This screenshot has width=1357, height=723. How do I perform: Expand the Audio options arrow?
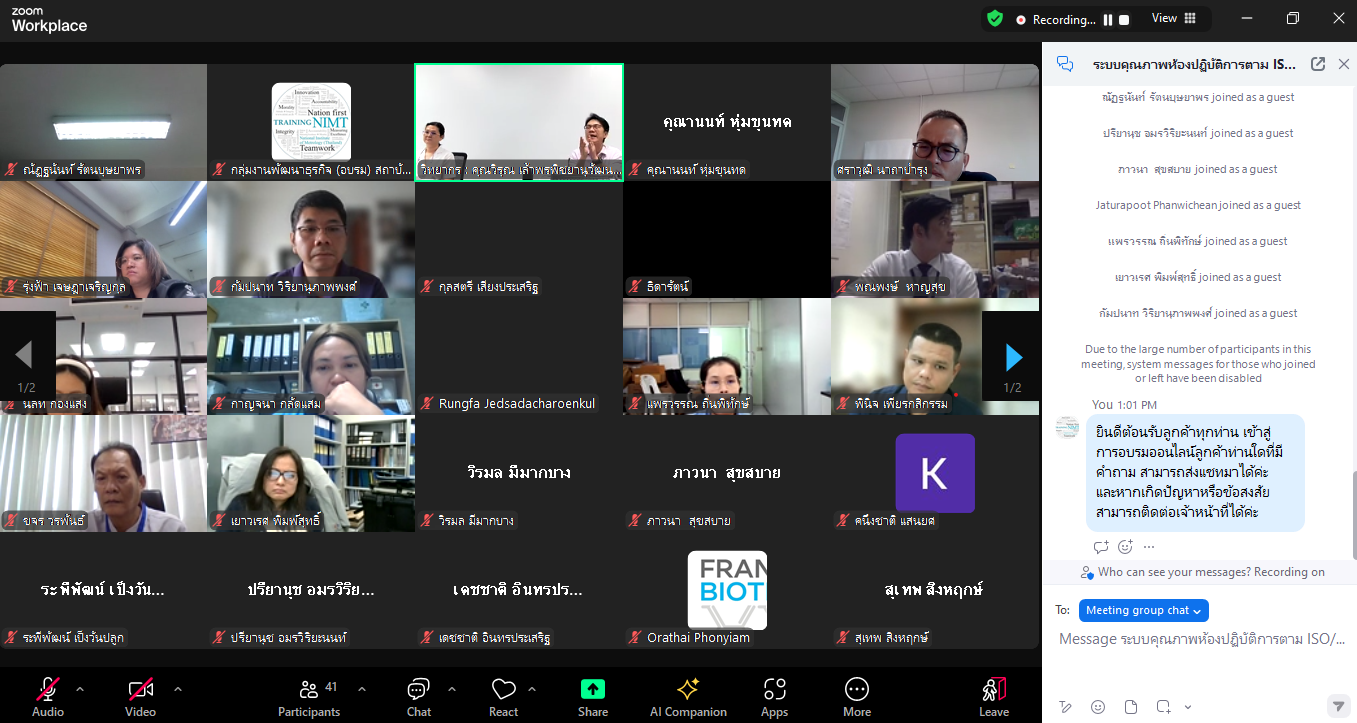(x=80, y=689)
